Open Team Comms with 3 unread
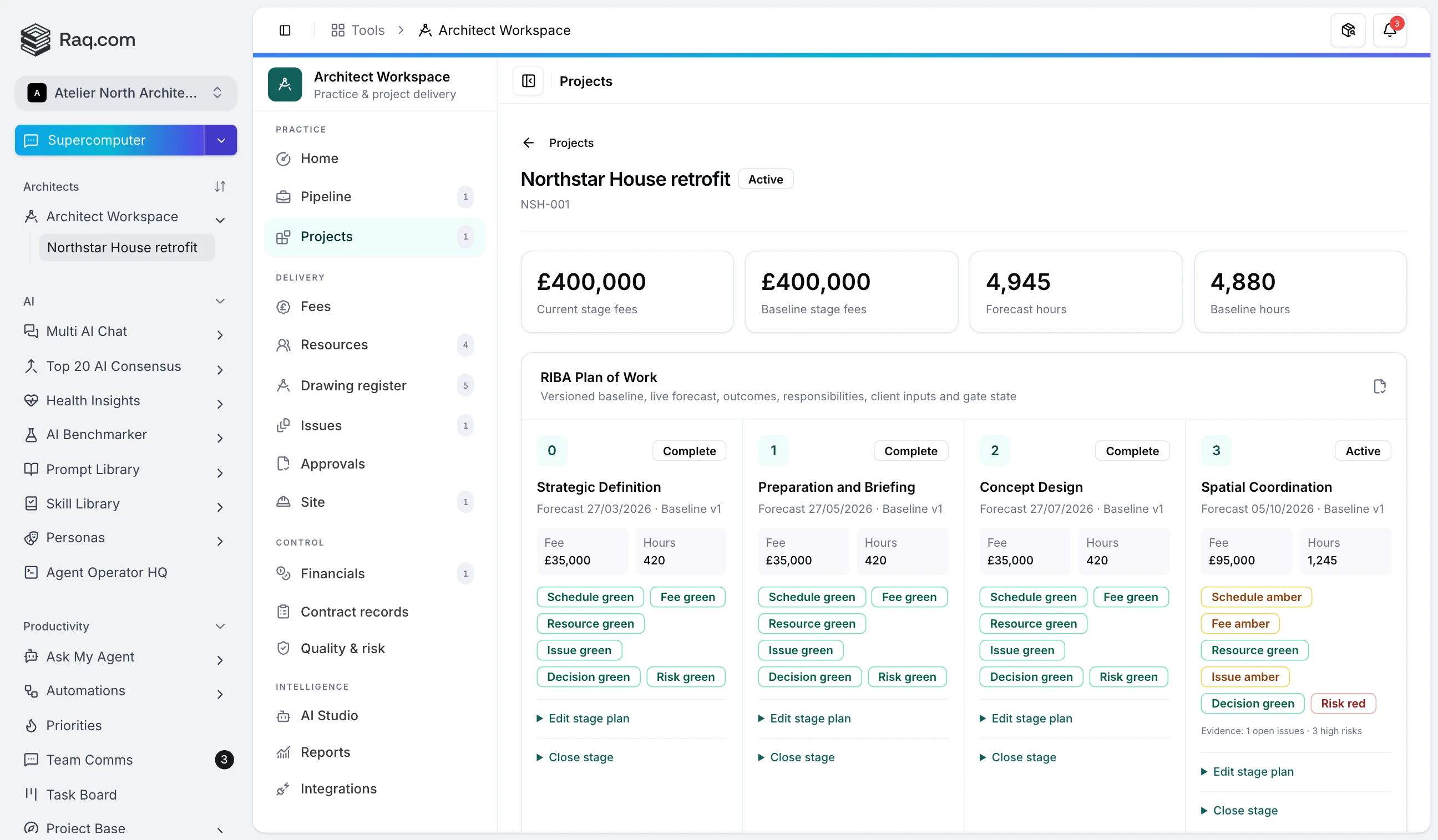The height and width of the screenshot is (840, 1438). pos(125,760)
